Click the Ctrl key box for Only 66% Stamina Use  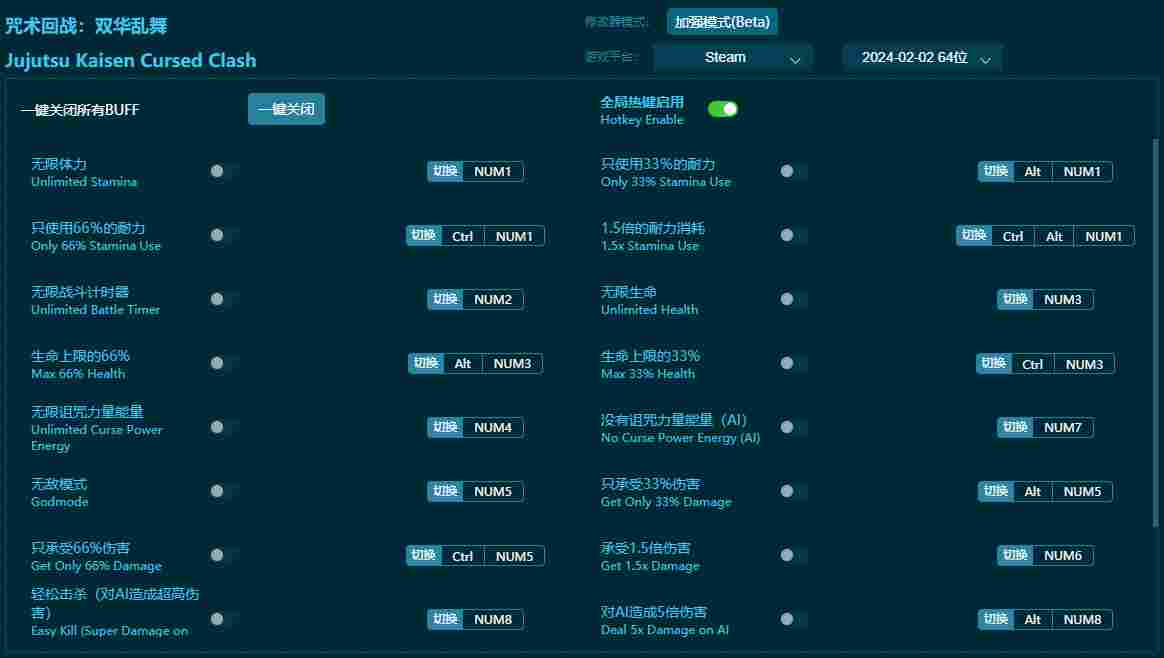(x=462, y=235)
